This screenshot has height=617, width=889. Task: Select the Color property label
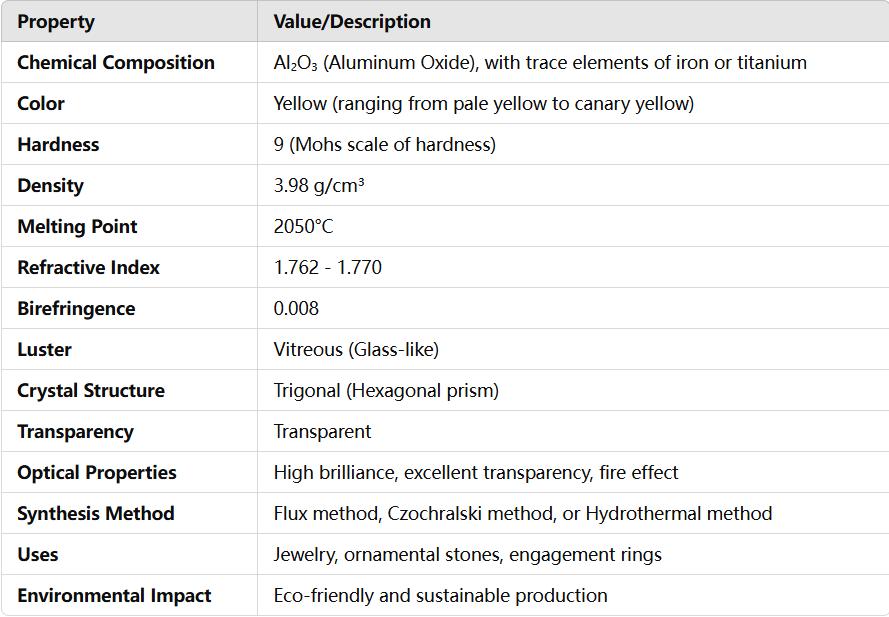pyautogui.click(x=41, y=103)
